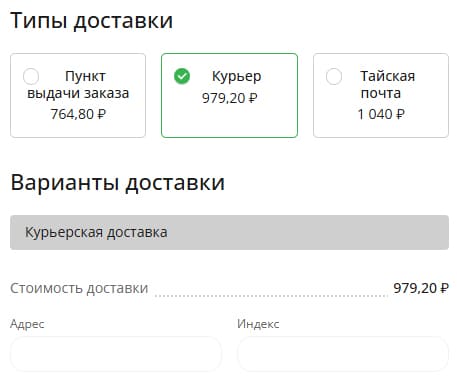This screenshot has height=382, width=457.
Task: Select the Пункт выдачи заказа radio circle
Action: (31, 76)
